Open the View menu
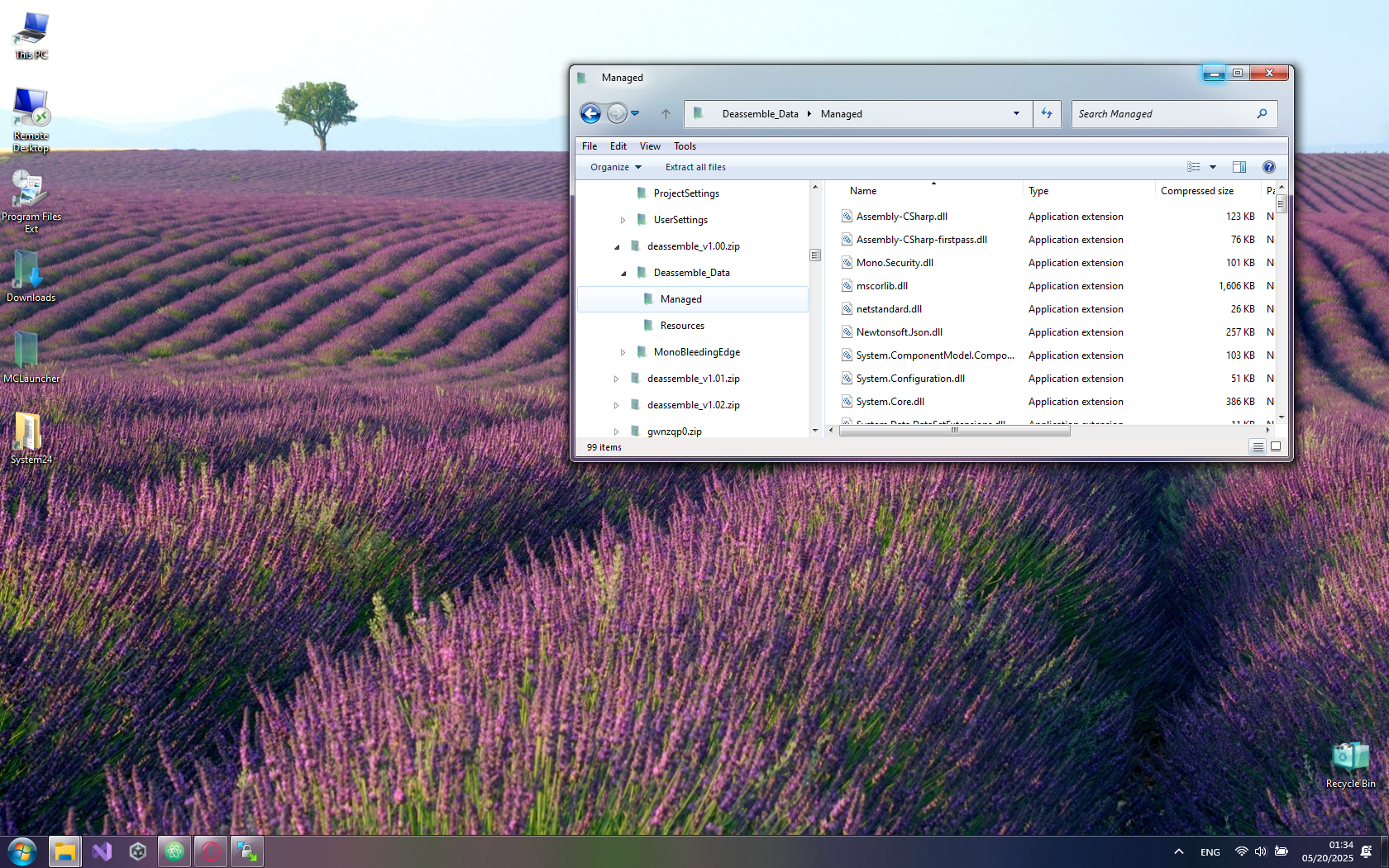Image resolution: width=1389 pixels, height=868 pixels. click(650, 146)
